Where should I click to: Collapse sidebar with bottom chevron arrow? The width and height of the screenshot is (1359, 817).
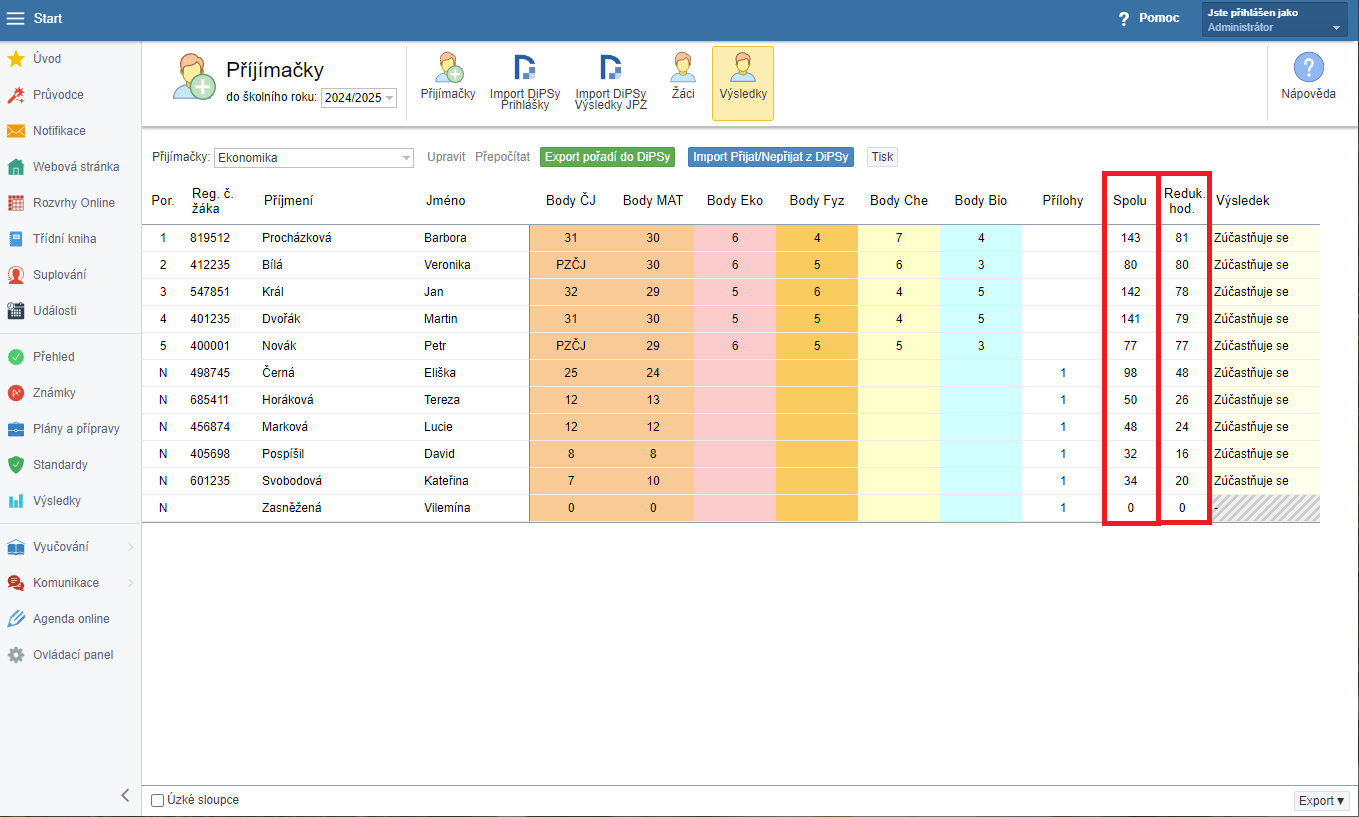click(125, 796)
